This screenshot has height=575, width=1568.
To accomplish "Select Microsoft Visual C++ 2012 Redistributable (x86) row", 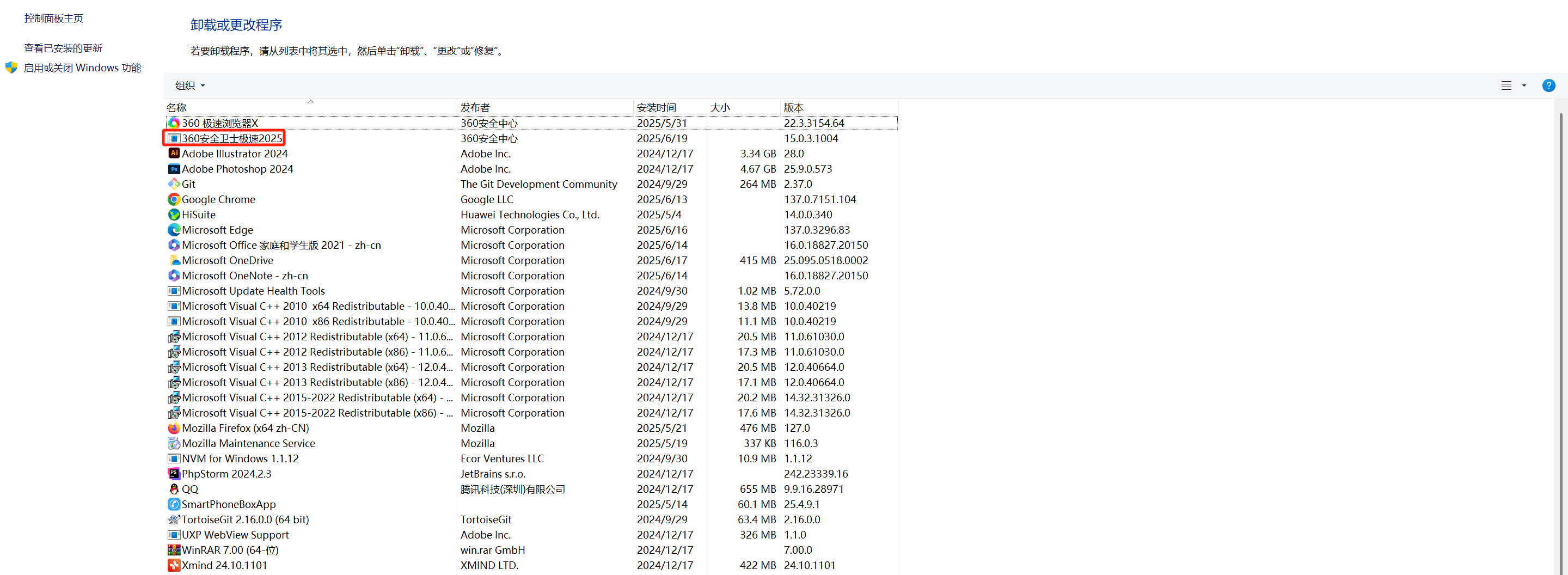I will 532,352.
